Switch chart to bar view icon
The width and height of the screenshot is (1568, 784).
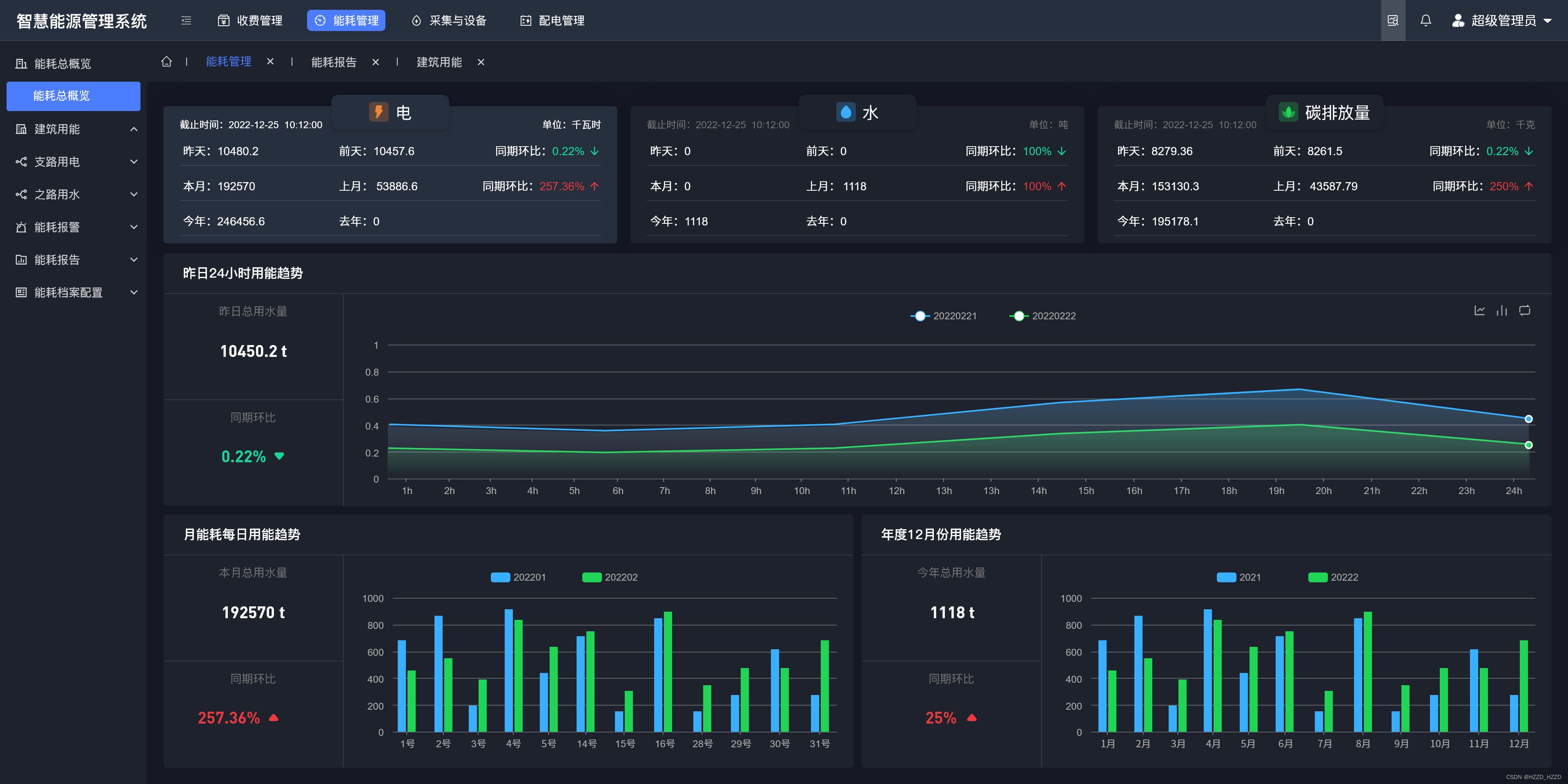pos(1502,310)
